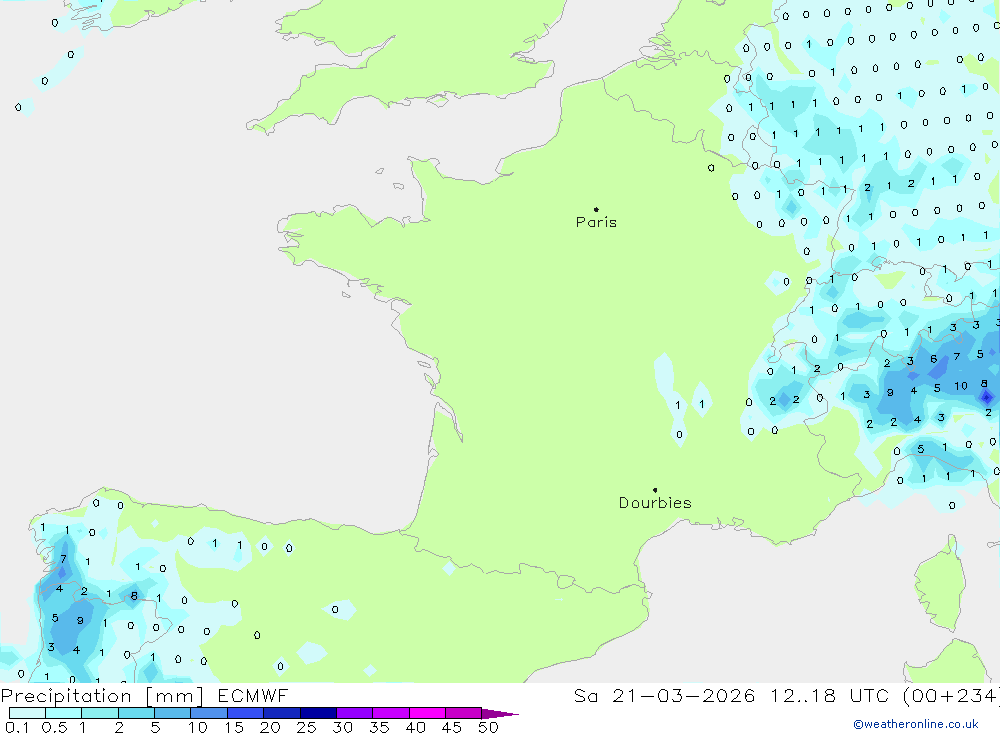Screen dimensions: 1000x733
Task: Click the 'Precipitation [mm]' title text
Action: pos(102,696)
